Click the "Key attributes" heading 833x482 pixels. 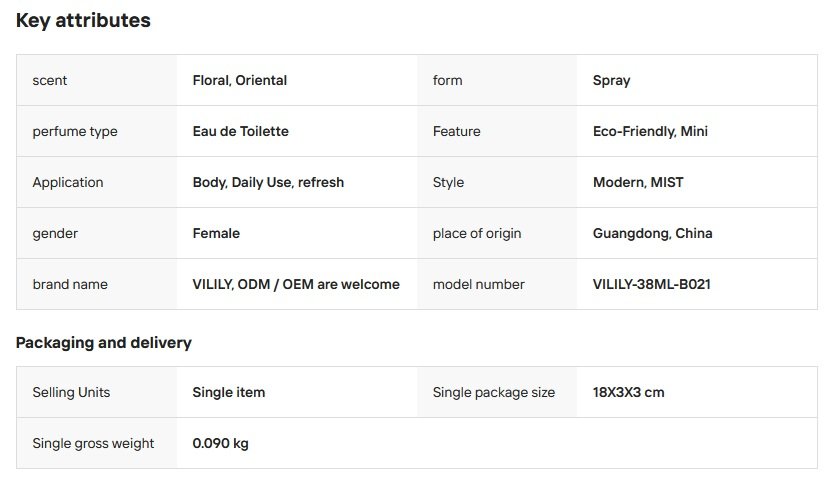[x=83, y=20]
